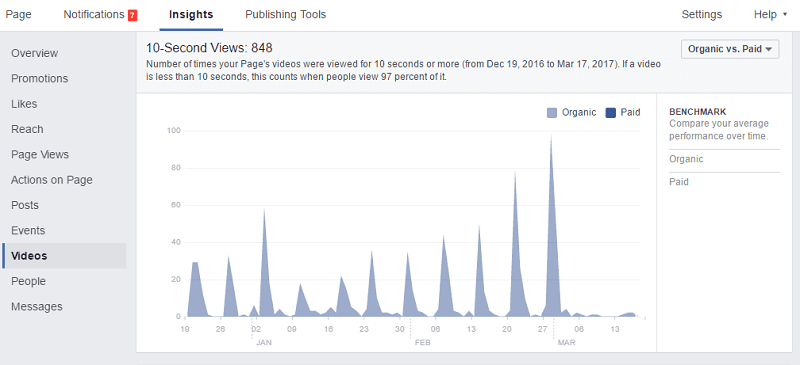Select Posts in the left sidebar
The width and height of the screenshot is (800, 365).
[24, 205]
